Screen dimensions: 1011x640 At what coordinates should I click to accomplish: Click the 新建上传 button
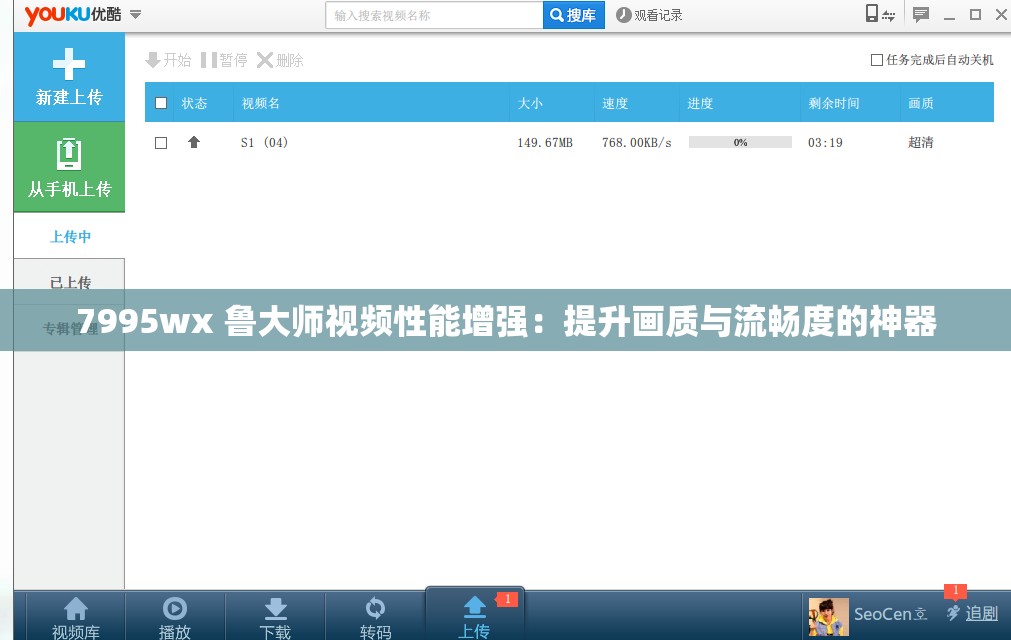[68, 76]
